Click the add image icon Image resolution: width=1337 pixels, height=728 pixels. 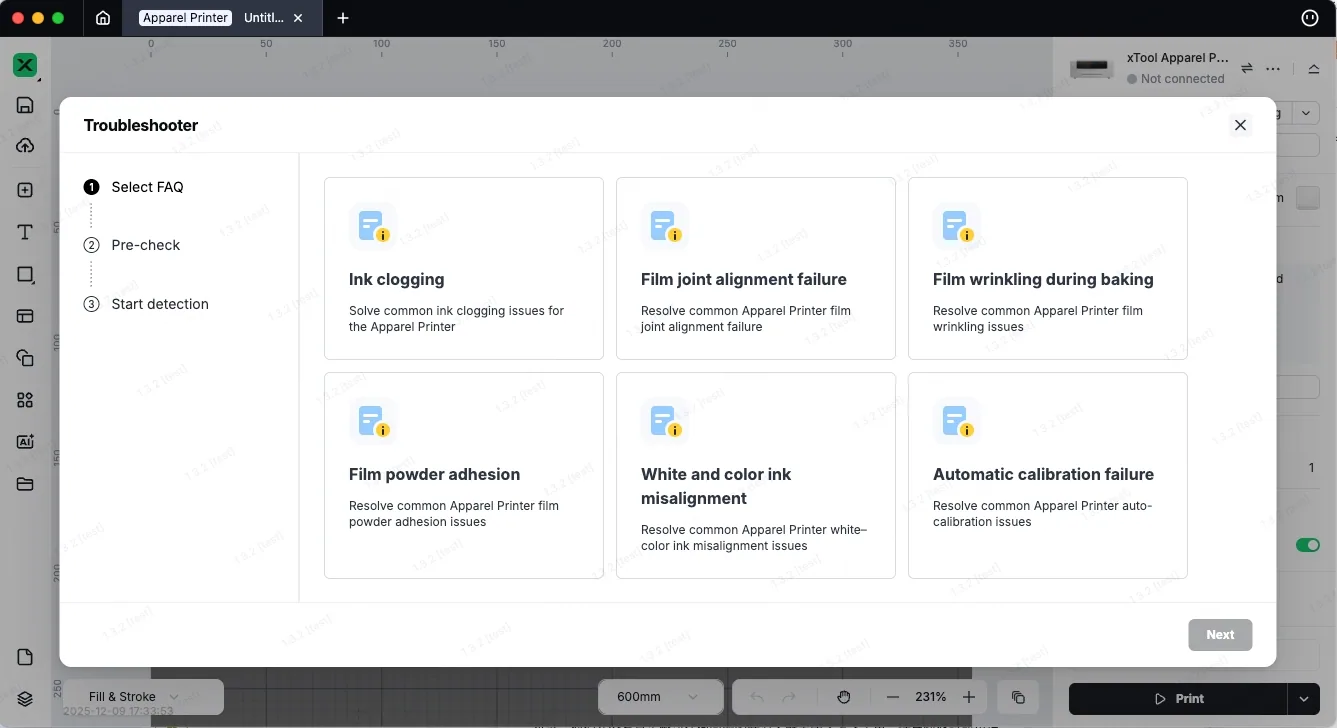click(x=25, y=190)
